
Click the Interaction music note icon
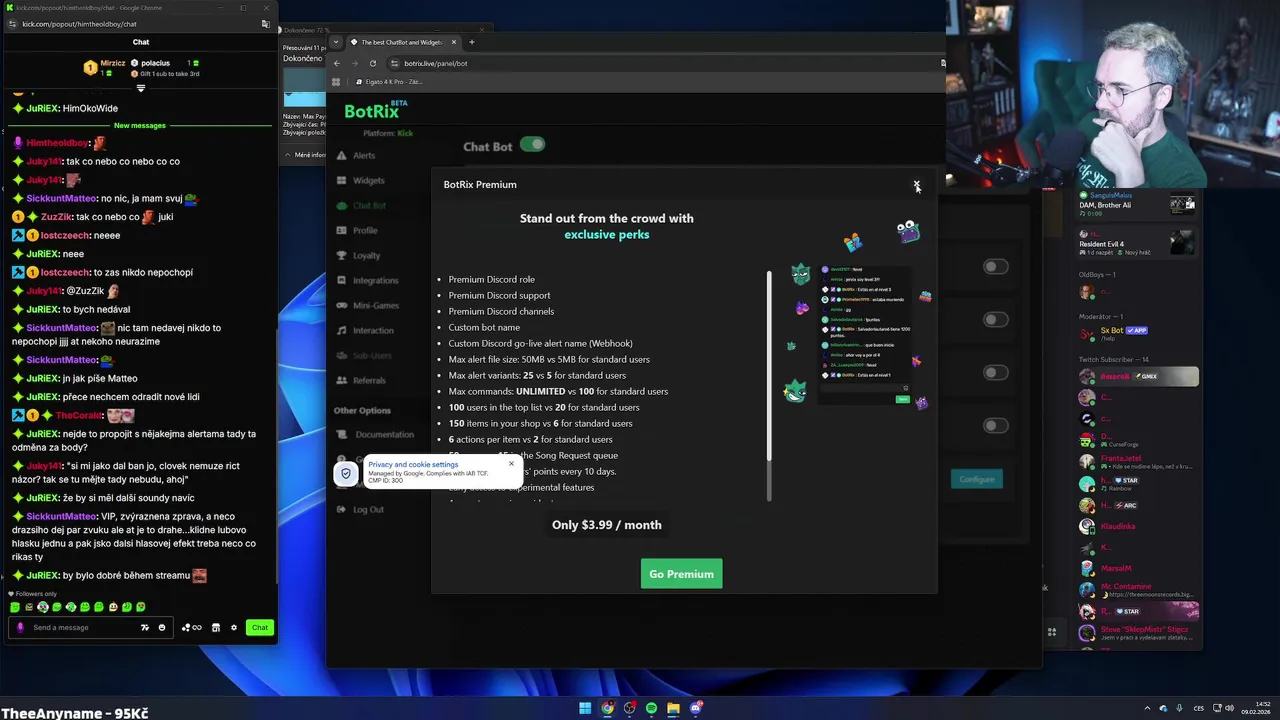tap(342, 330)
